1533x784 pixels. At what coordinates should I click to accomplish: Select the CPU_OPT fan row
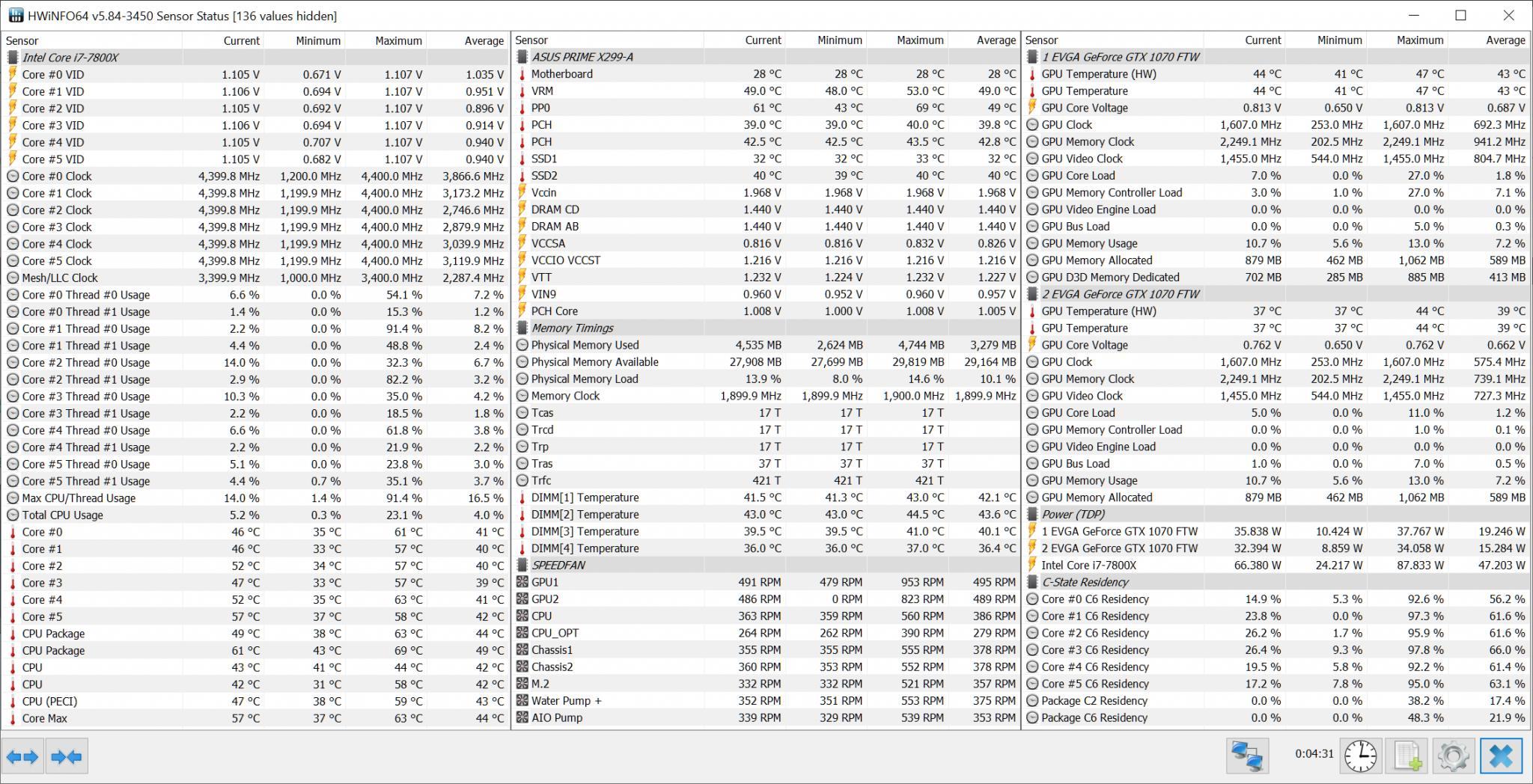pos(766,633)
